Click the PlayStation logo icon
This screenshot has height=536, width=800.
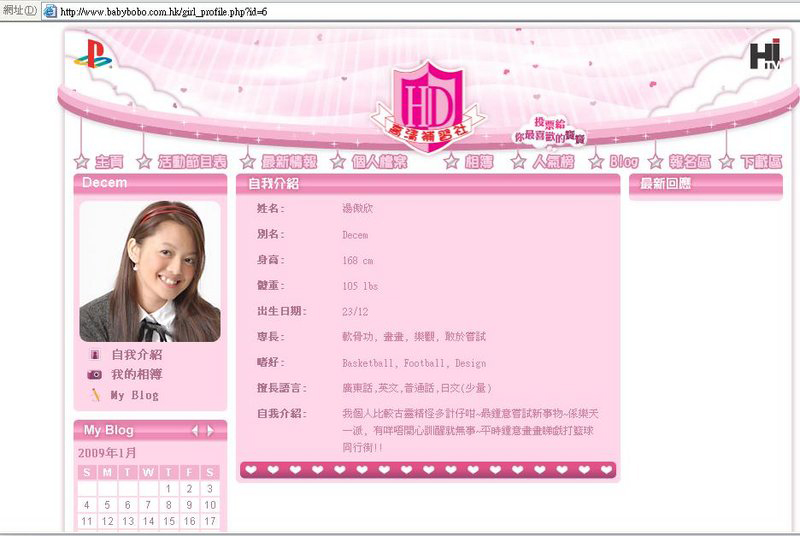click(x=92, y=58)
